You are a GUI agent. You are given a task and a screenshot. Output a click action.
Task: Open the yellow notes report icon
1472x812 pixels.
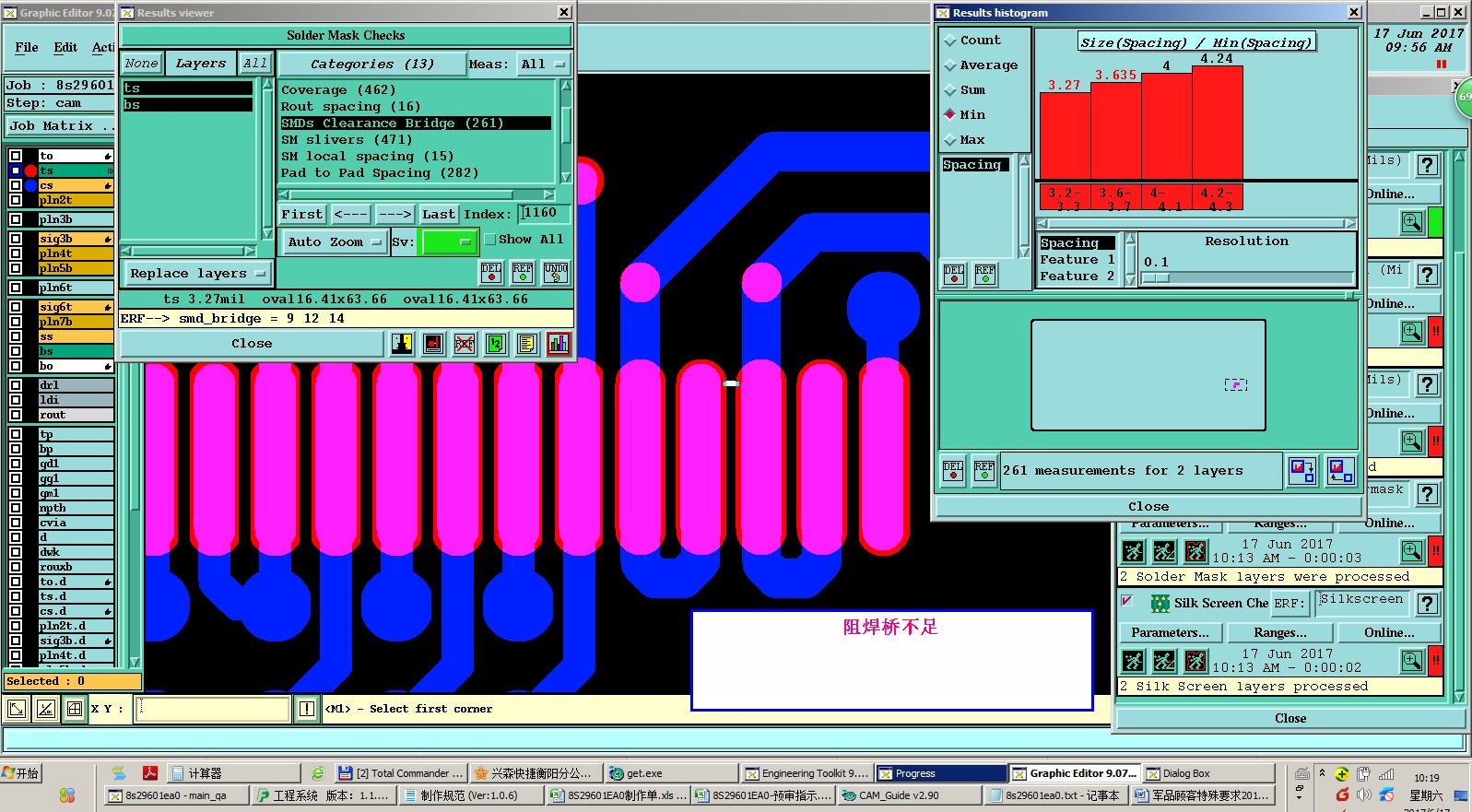(527, 344)
